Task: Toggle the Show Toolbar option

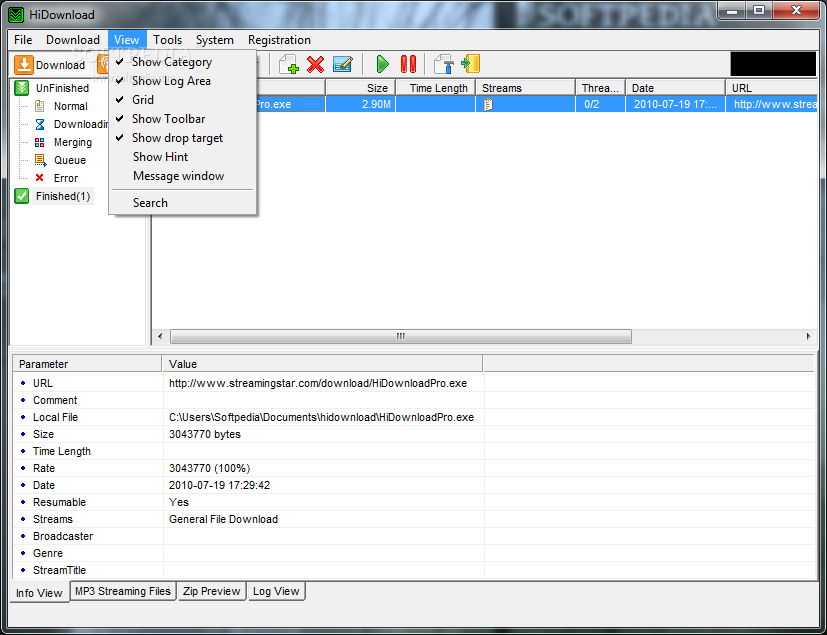Action: click(x=182, y=119)
